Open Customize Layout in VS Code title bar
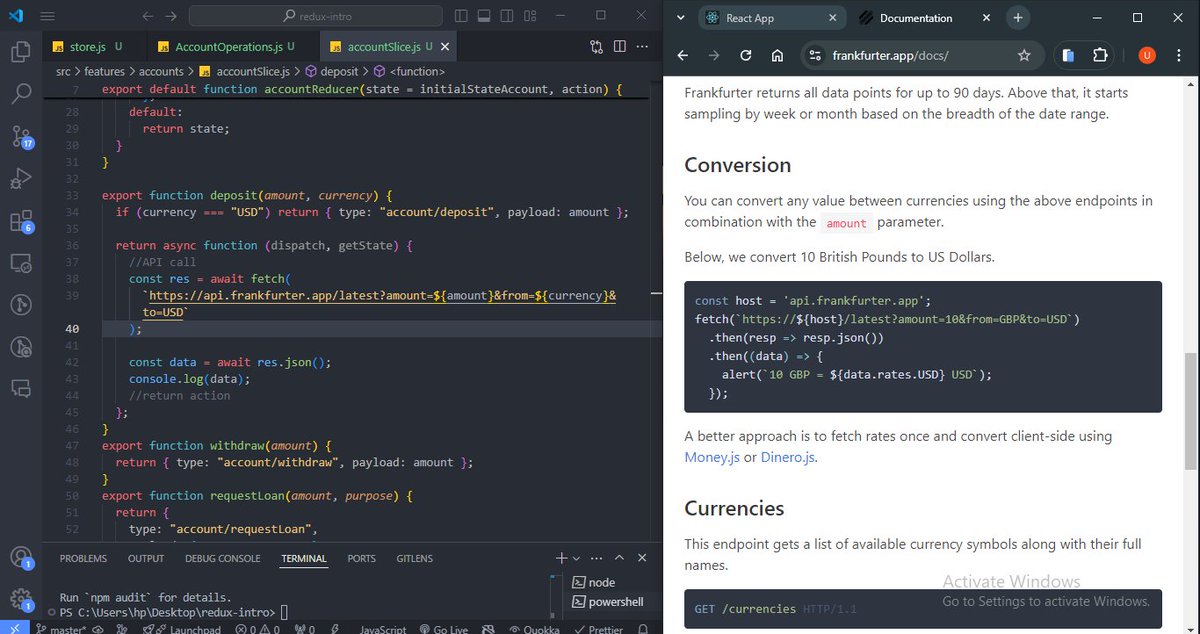This screenshot has height=634, width=1200. (530, 17)
